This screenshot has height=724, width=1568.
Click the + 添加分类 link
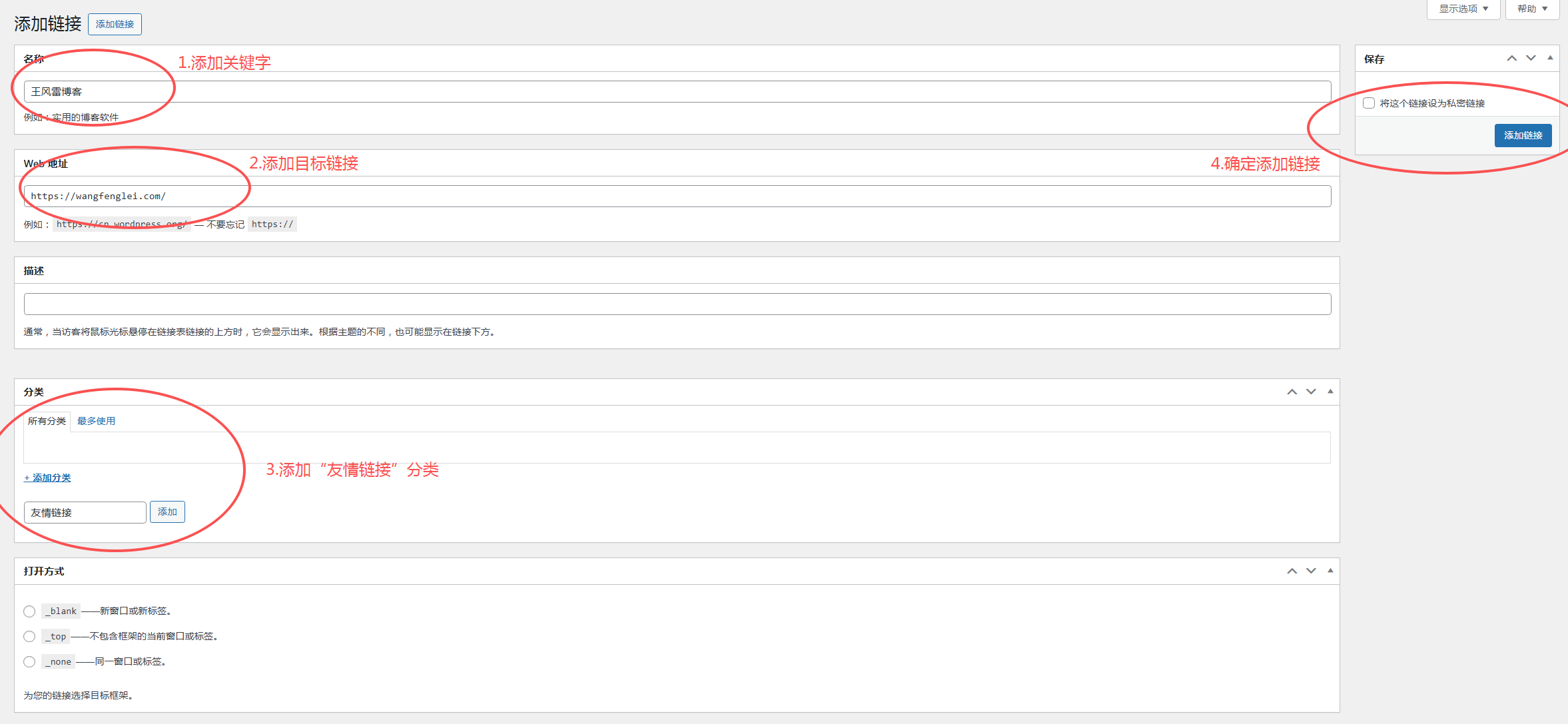(x=47, y=478)
